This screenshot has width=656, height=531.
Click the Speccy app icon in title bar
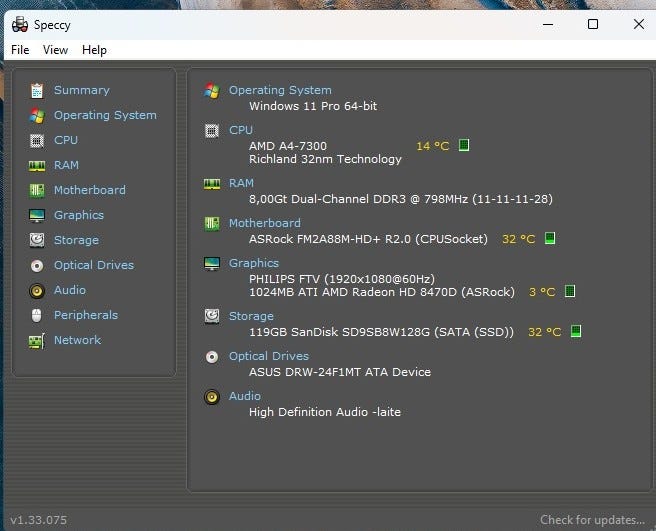[20, 25]
